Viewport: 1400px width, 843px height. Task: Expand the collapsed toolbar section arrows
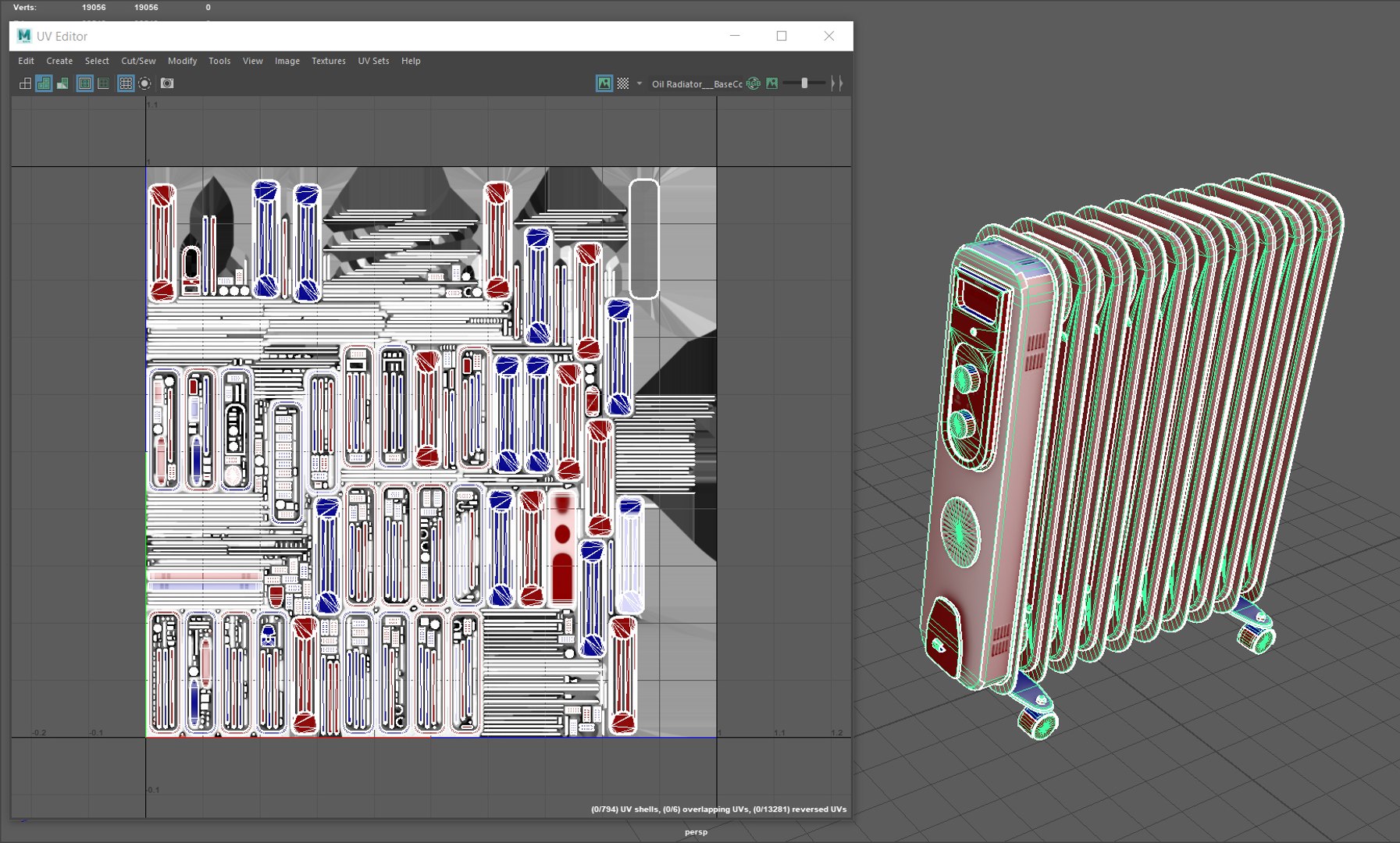coord(836,84)
